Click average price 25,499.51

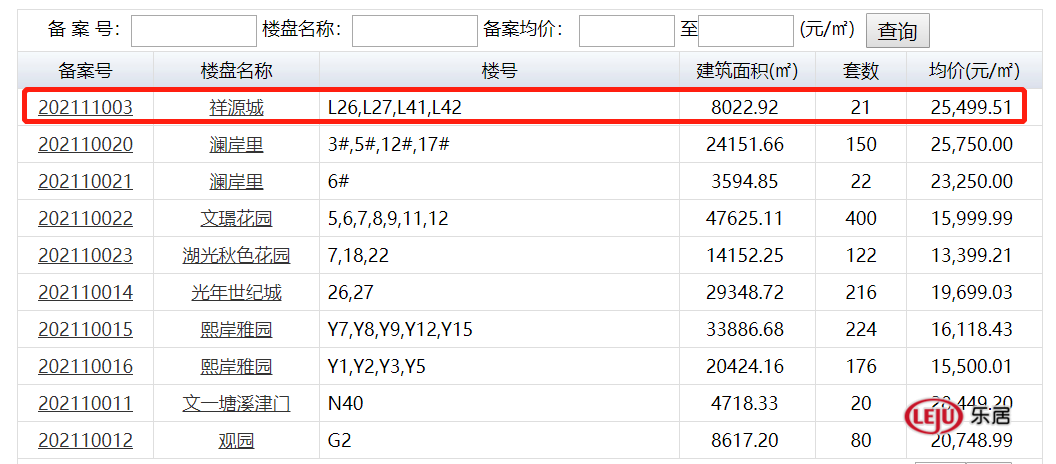coord(972,108)
